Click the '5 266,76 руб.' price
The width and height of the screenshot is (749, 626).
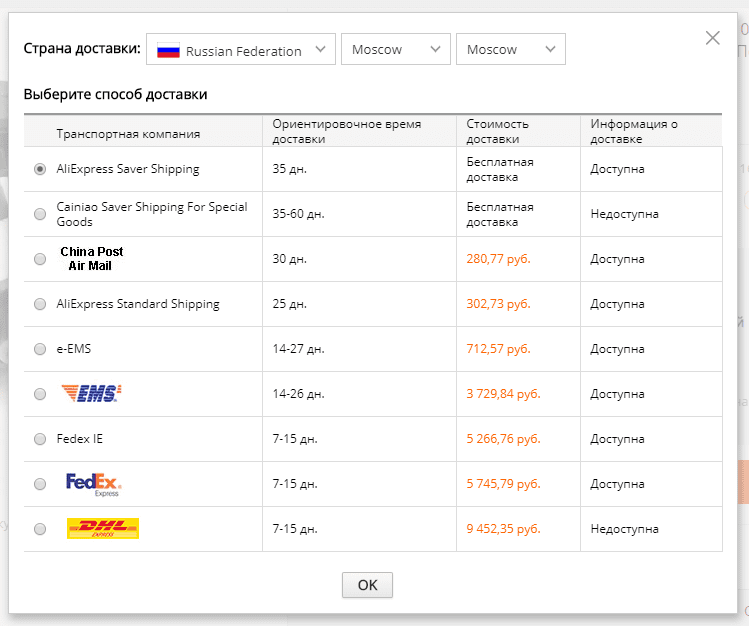click(503, 439)
